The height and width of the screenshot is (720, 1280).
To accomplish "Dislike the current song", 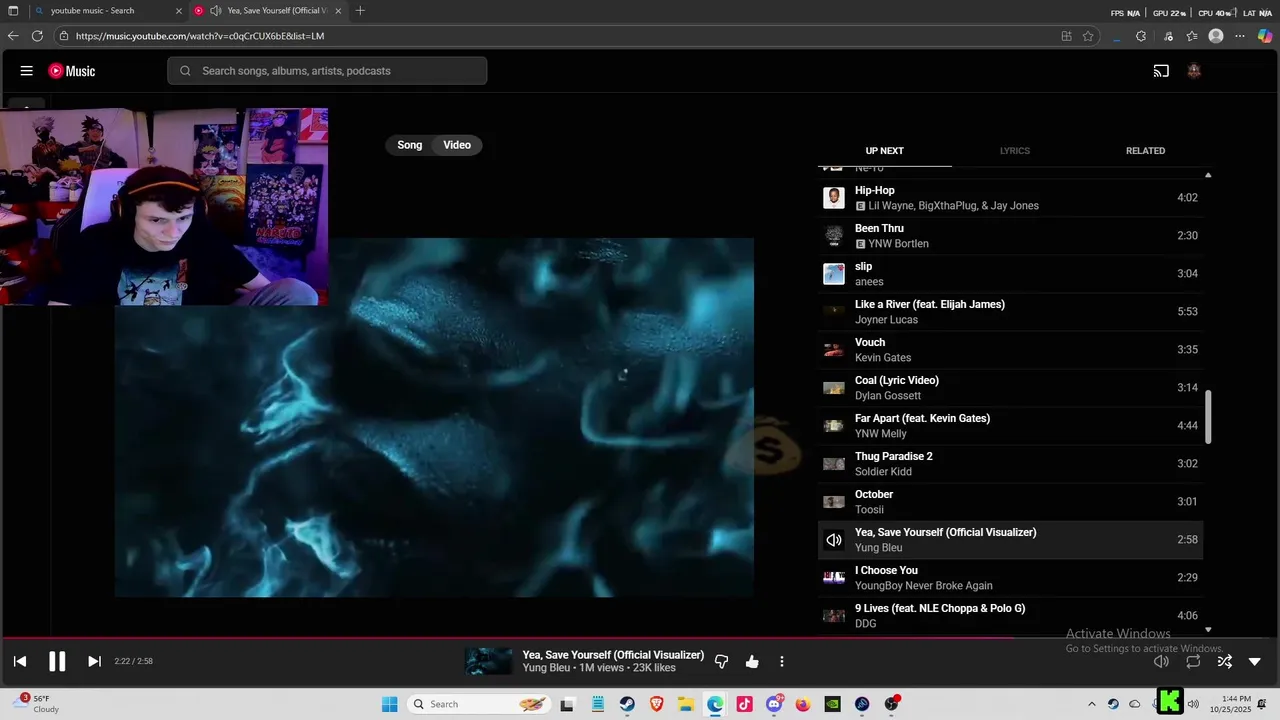I will point(721,661).
